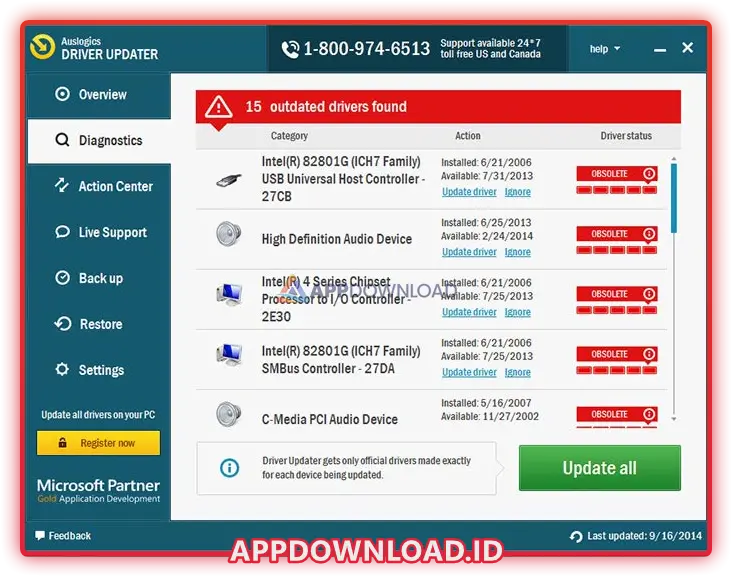Open the Settings section

click(x=101, y=370)
